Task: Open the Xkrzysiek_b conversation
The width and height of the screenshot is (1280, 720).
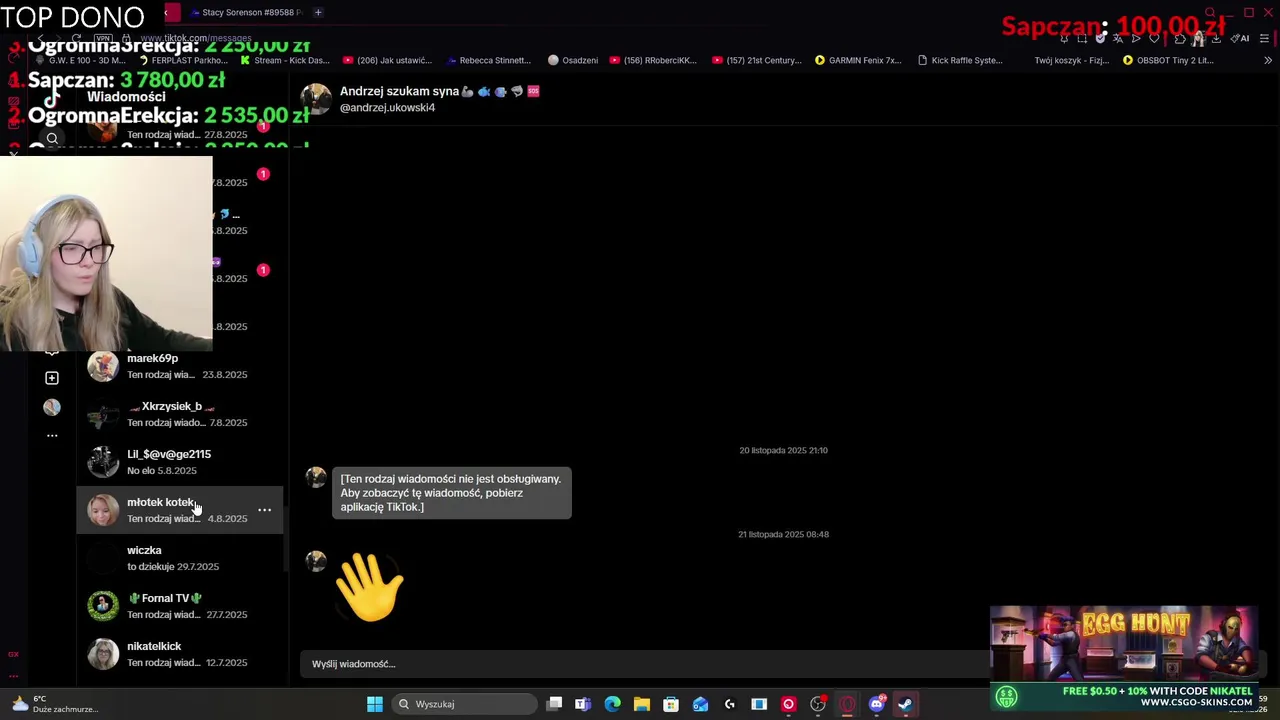Action: click(x=180, y=414)
